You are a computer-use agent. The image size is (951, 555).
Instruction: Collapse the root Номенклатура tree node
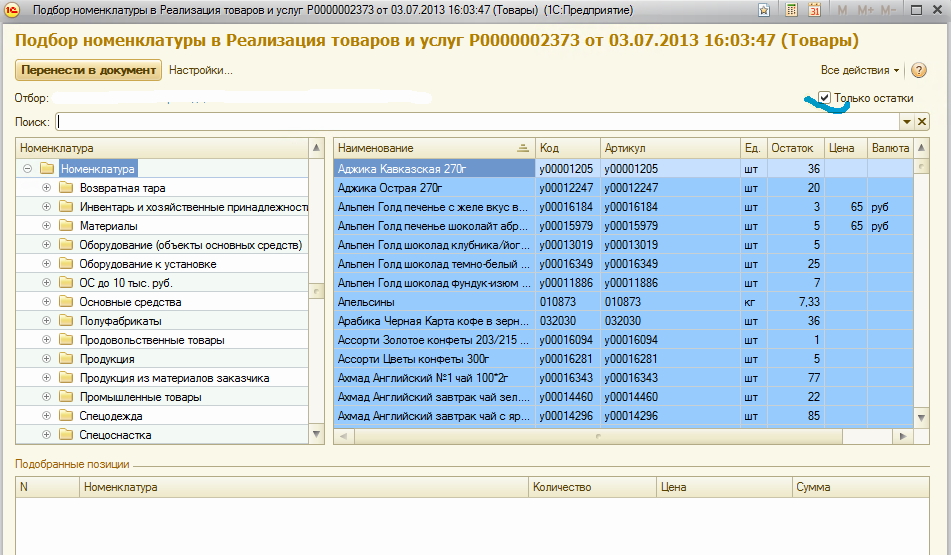click(x=27, y=169)
